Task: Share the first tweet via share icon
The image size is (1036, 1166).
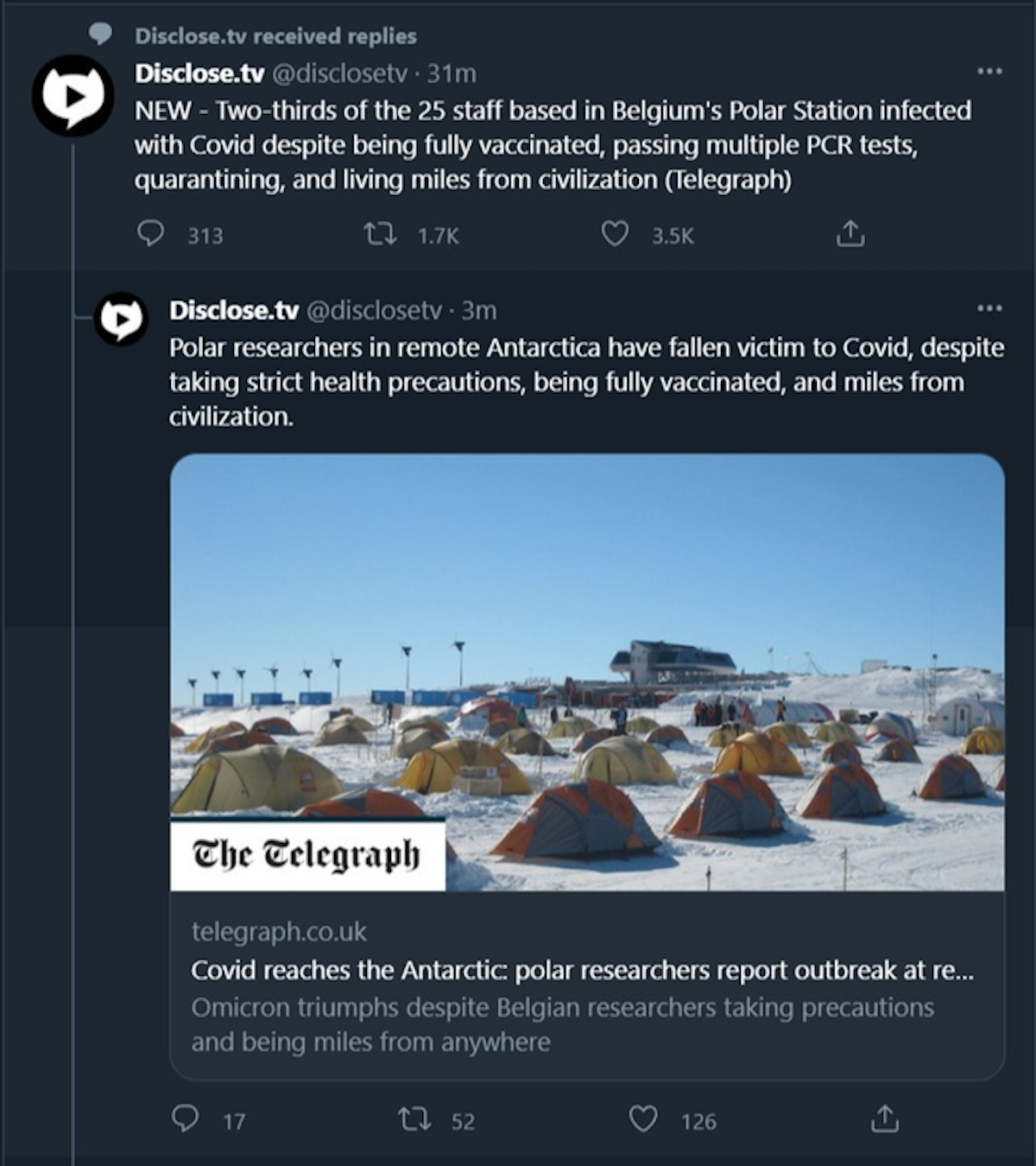Action: point(850,234)
